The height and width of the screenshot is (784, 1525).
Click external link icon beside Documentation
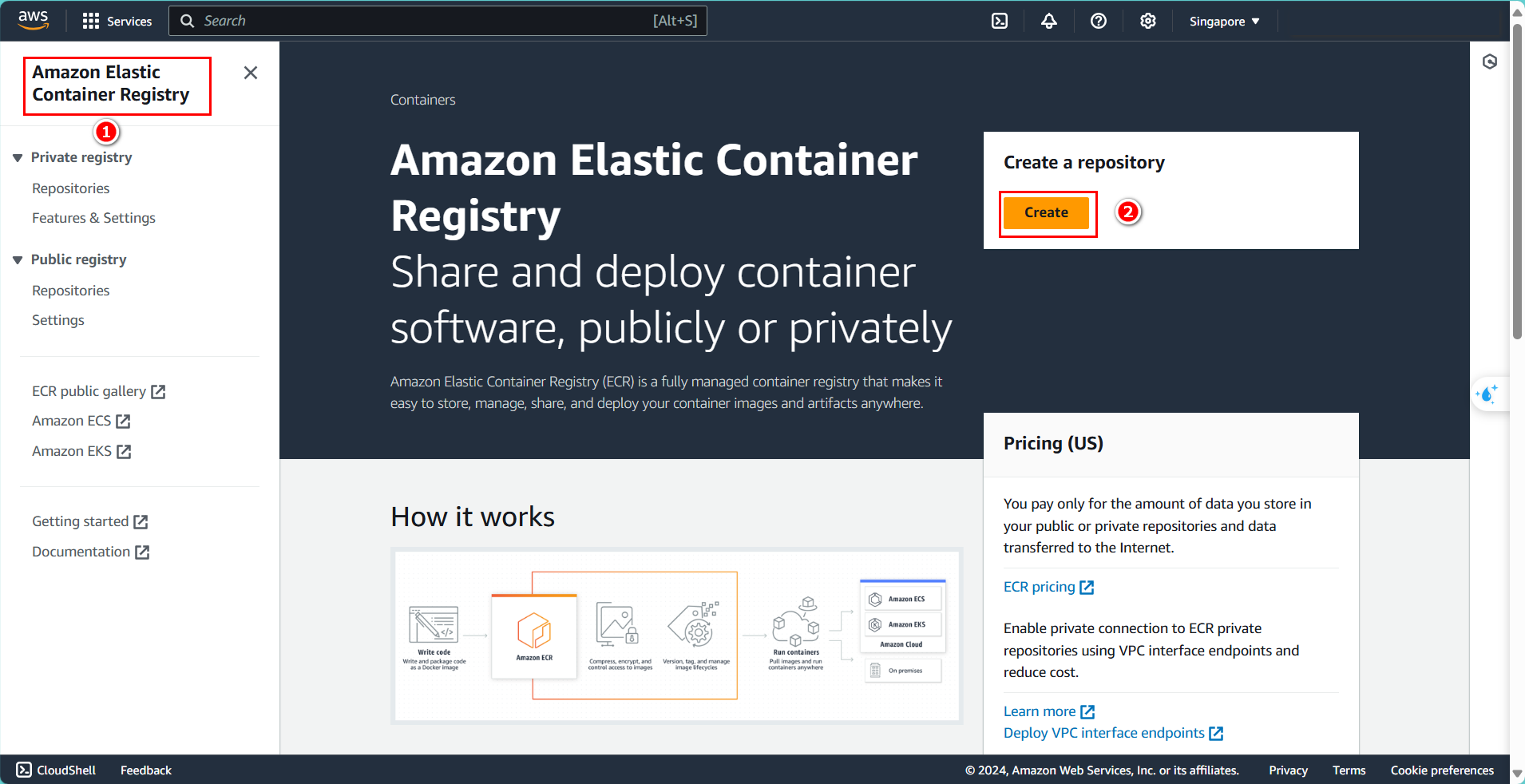[142, 552]
